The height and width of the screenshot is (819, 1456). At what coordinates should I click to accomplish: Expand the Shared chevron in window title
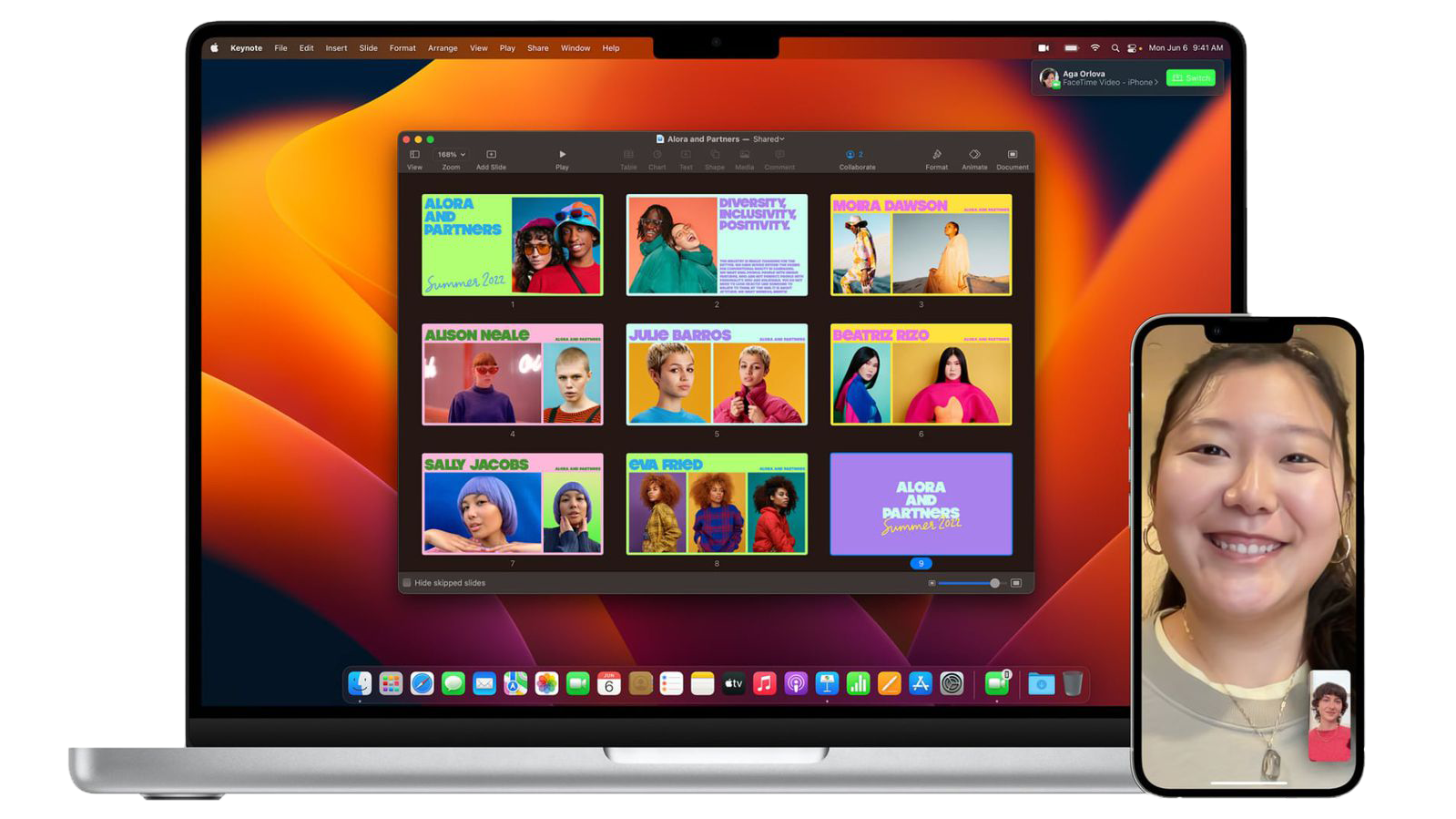[x=781, y=139]
